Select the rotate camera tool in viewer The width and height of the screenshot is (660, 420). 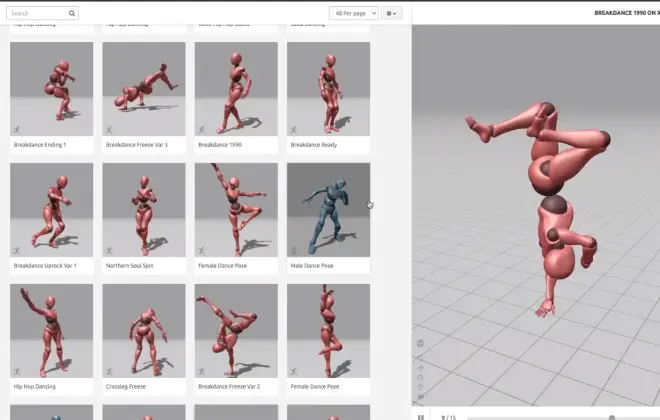[420, 358]
